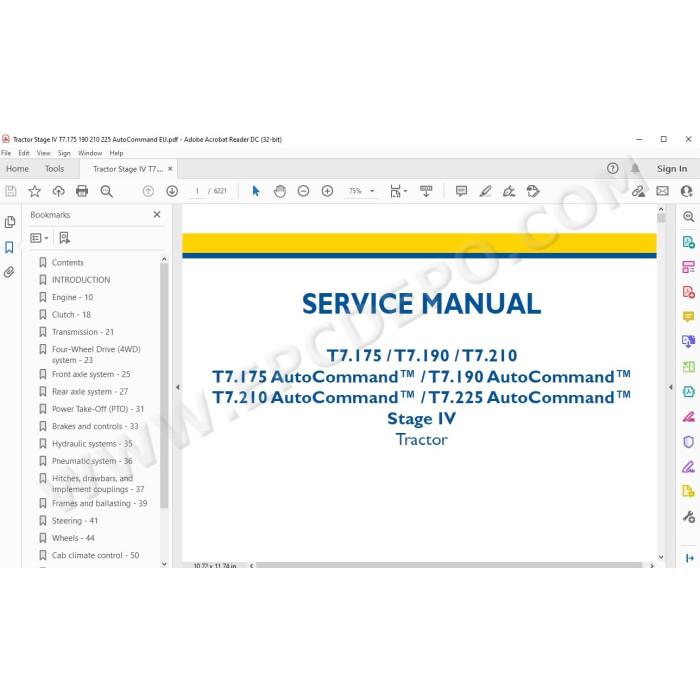The height and width of the screenshot is (700, 700).
Task: Click the Save file icon
Action: 11,192
